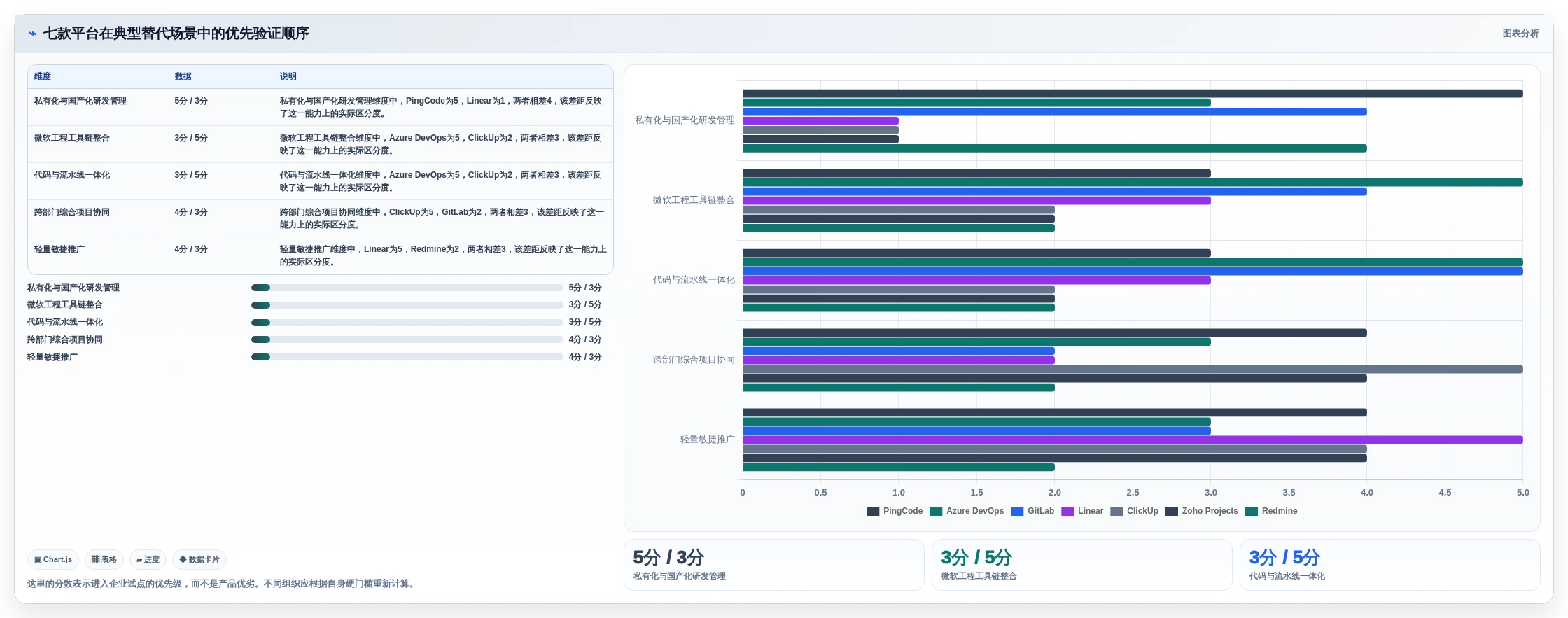
Task: Click the blue GitLab bar in 代码与流水线一体化 group
Action: [1133, 272]
